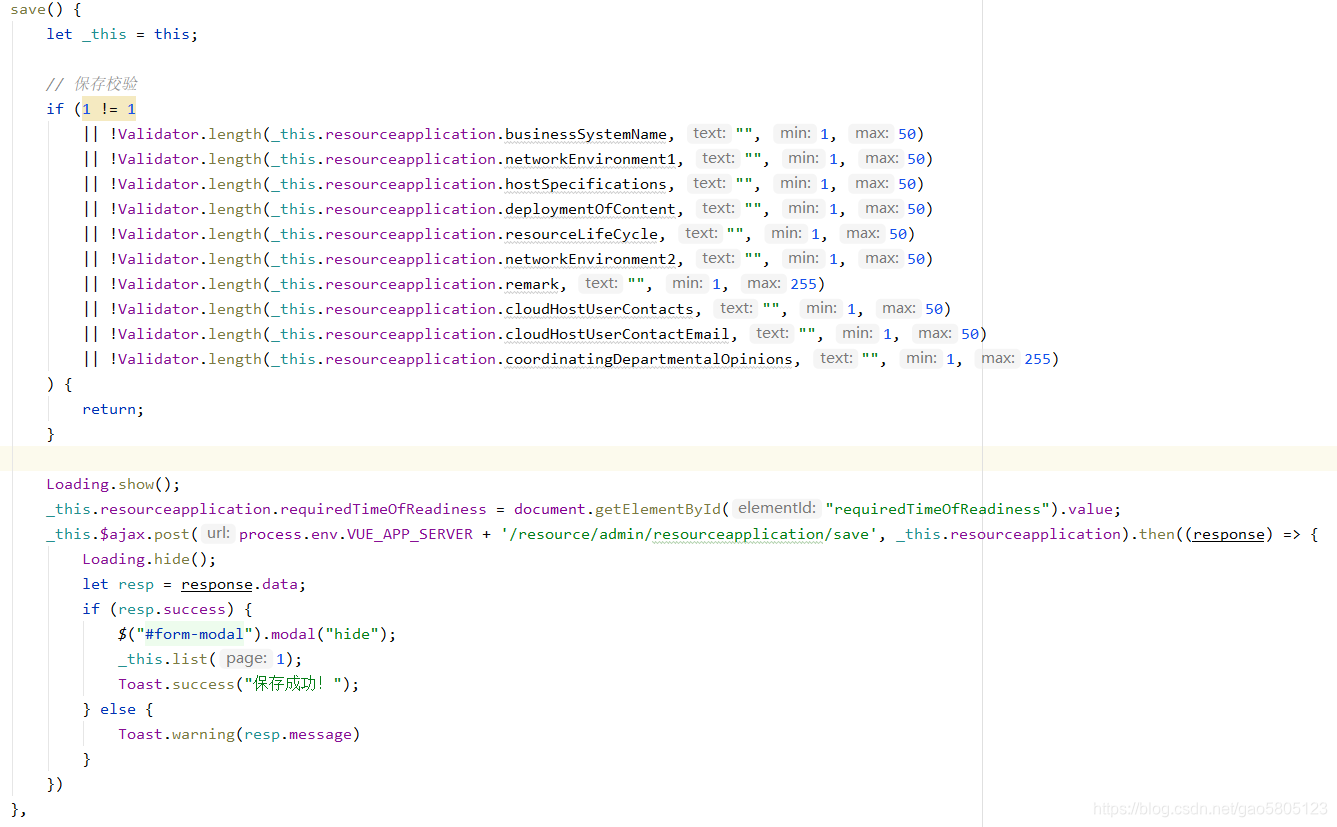Click the 'Toast.warning' call
This screenshot has width=1337, height=827.
click(175, 734)
